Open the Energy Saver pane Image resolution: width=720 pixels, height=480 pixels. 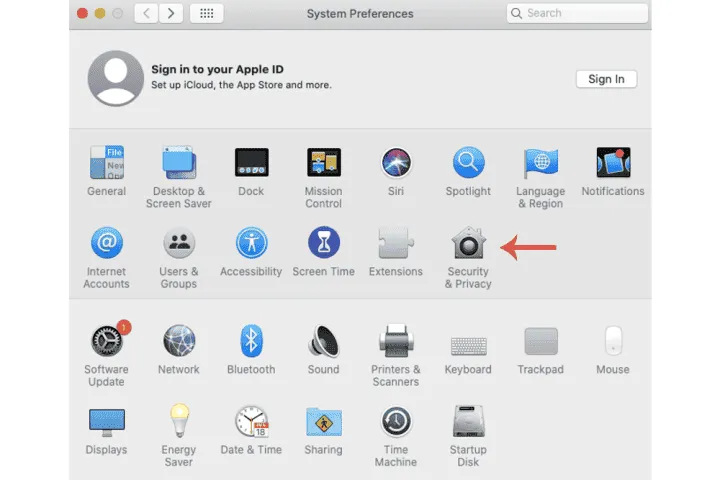179,422
